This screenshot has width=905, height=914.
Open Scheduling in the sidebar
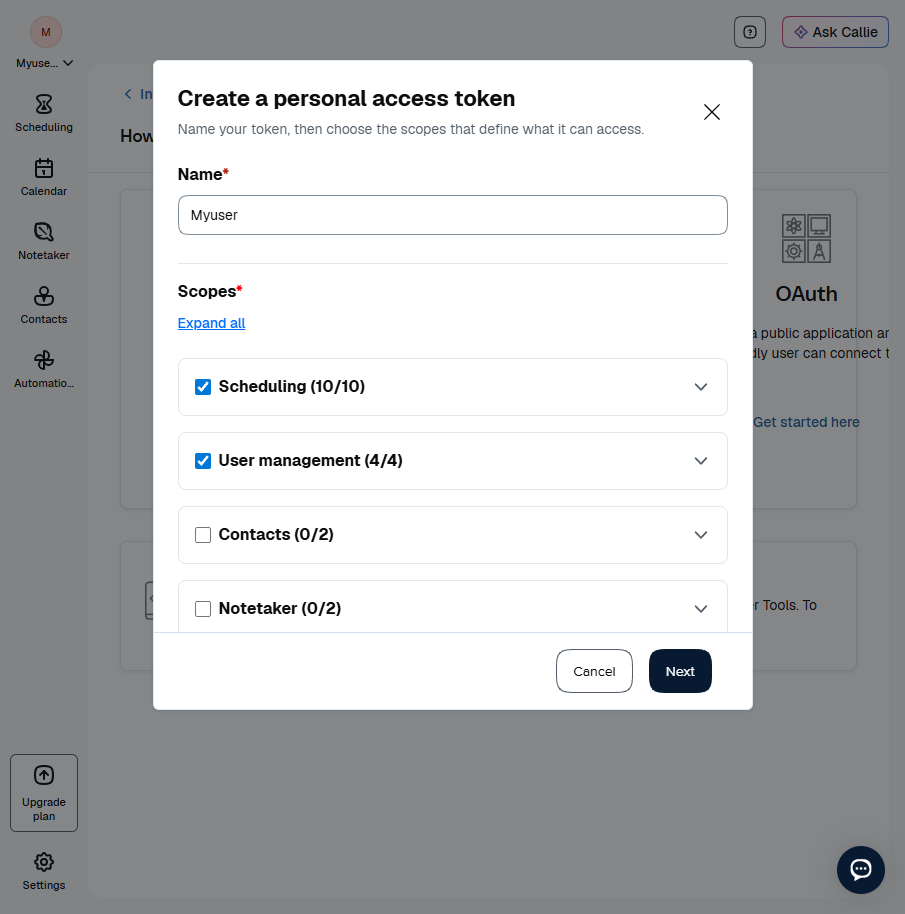tap(44, 113)
